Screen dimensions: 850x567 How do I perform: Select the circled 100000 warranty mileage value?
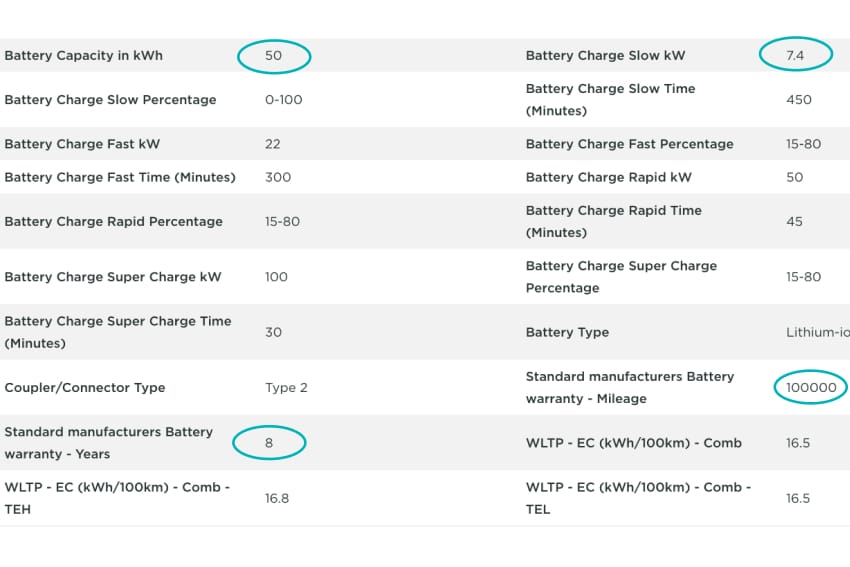pyautogui.click(x=811, y=388)
